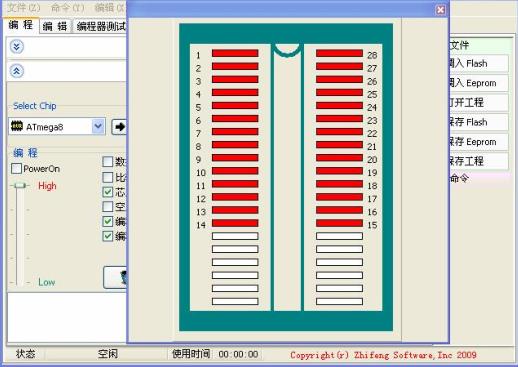The width and height of the screenshot is (518, 367).
Task: Click red pin 28 indicator bar
Action: (339, 53)
